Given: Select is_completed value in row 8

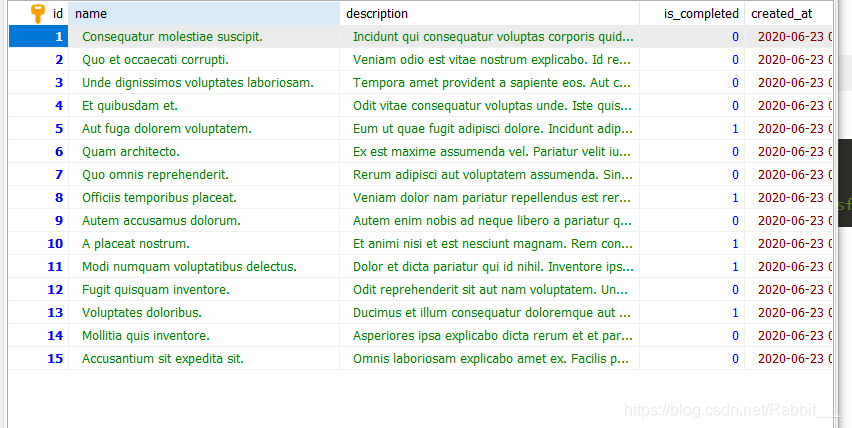Looking at the screenshot, I should 735,198.
